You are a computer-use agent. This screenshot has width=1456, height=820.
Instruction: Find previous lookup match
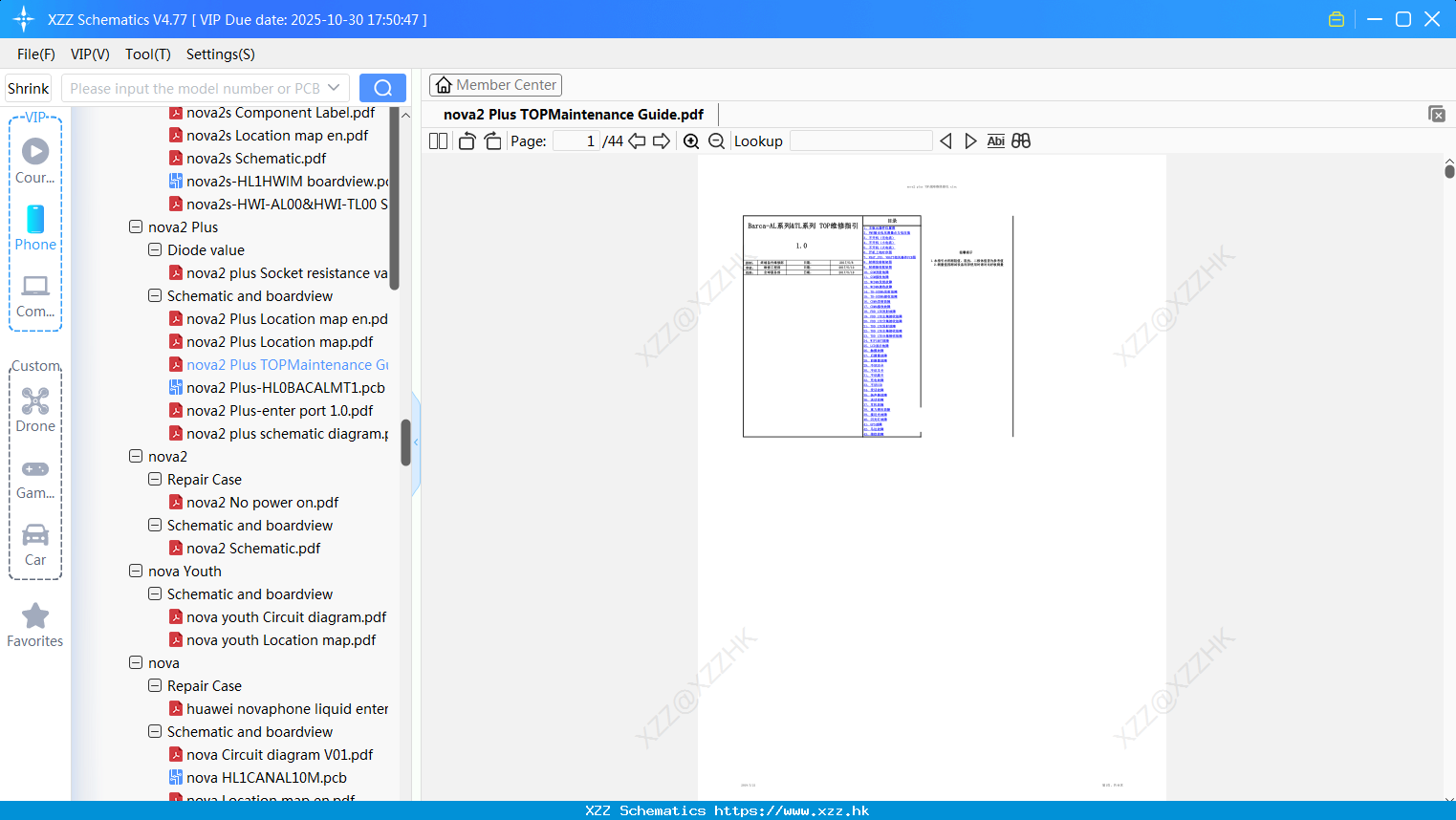tap(945, 141)
